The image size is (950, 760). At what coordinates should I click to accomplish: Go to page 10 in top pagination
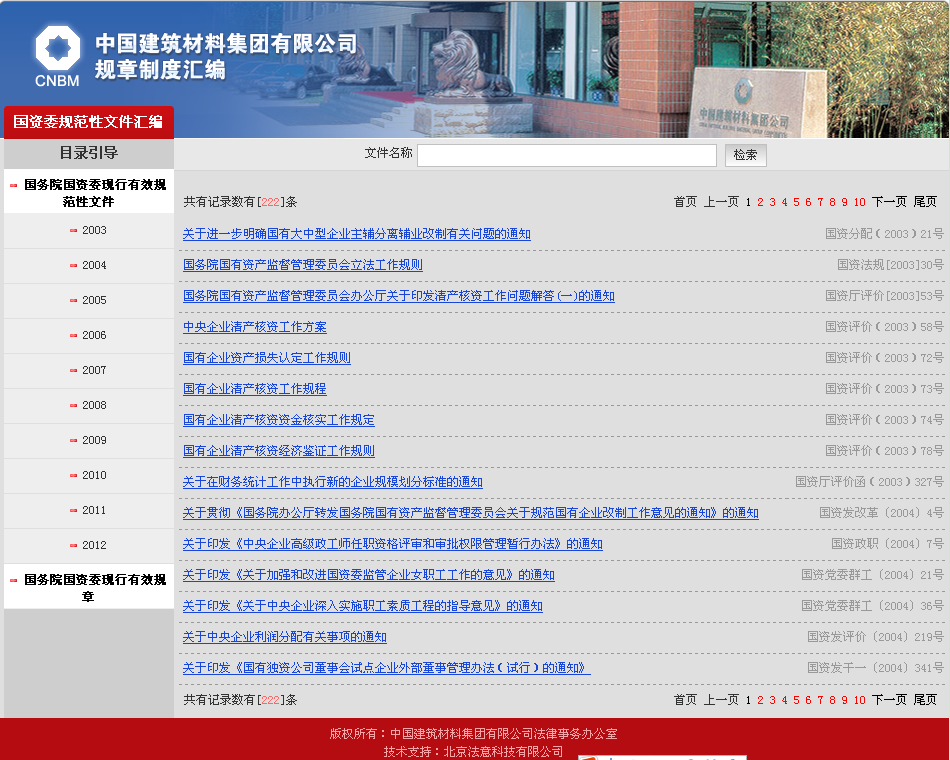859,202
